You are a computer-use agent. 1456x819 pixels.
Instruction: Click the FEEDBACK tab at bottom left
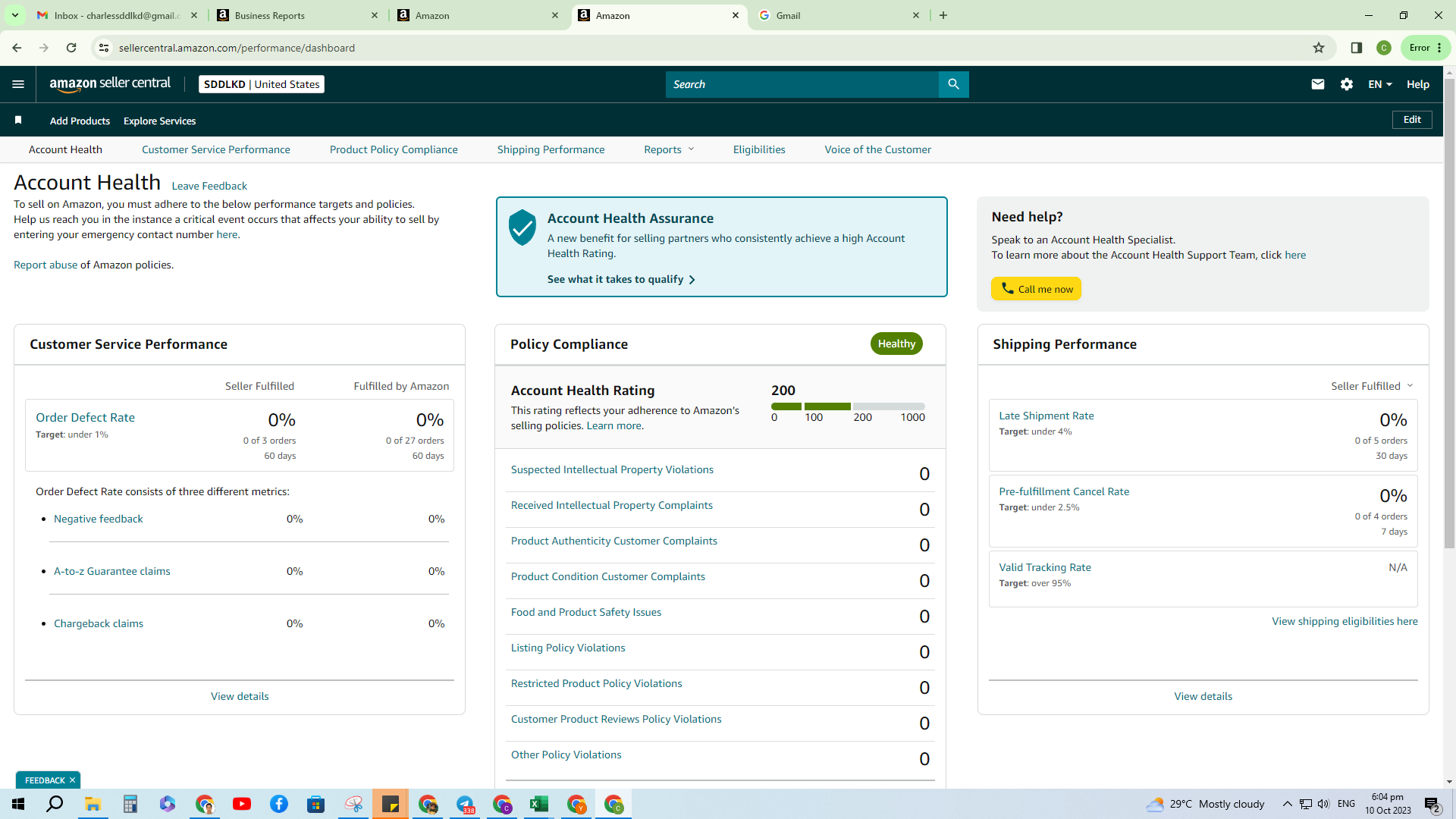(x=45, y=780)
